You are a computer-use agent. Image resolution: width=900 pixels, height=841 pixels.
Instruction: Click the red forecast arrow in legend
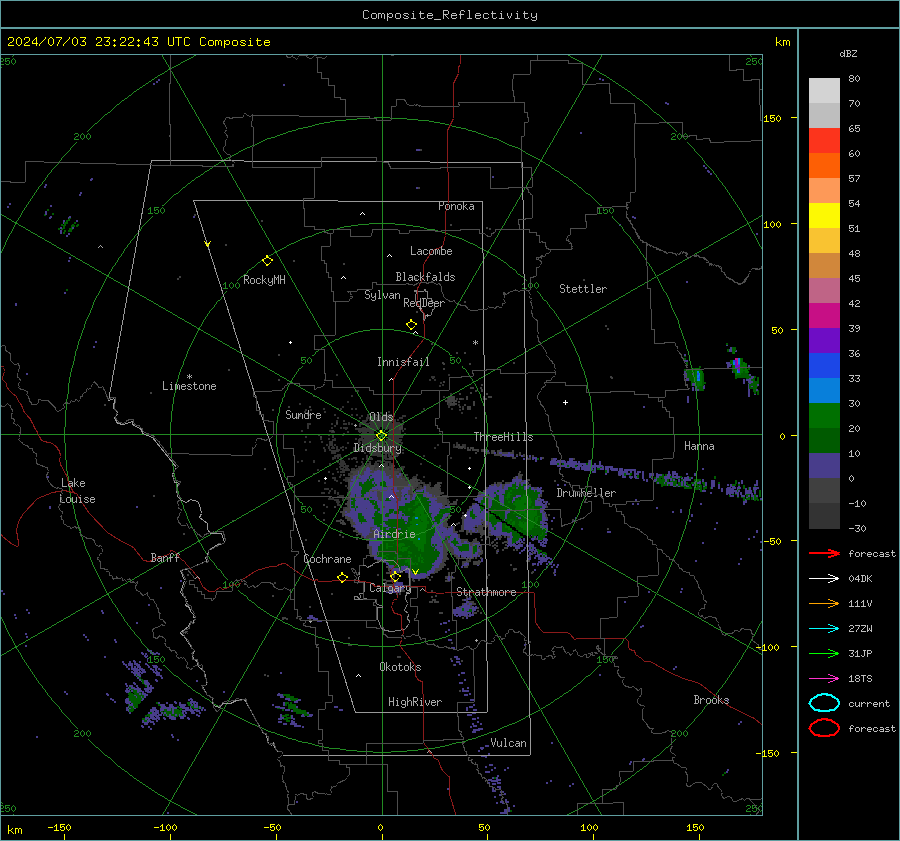click(824, 553)
